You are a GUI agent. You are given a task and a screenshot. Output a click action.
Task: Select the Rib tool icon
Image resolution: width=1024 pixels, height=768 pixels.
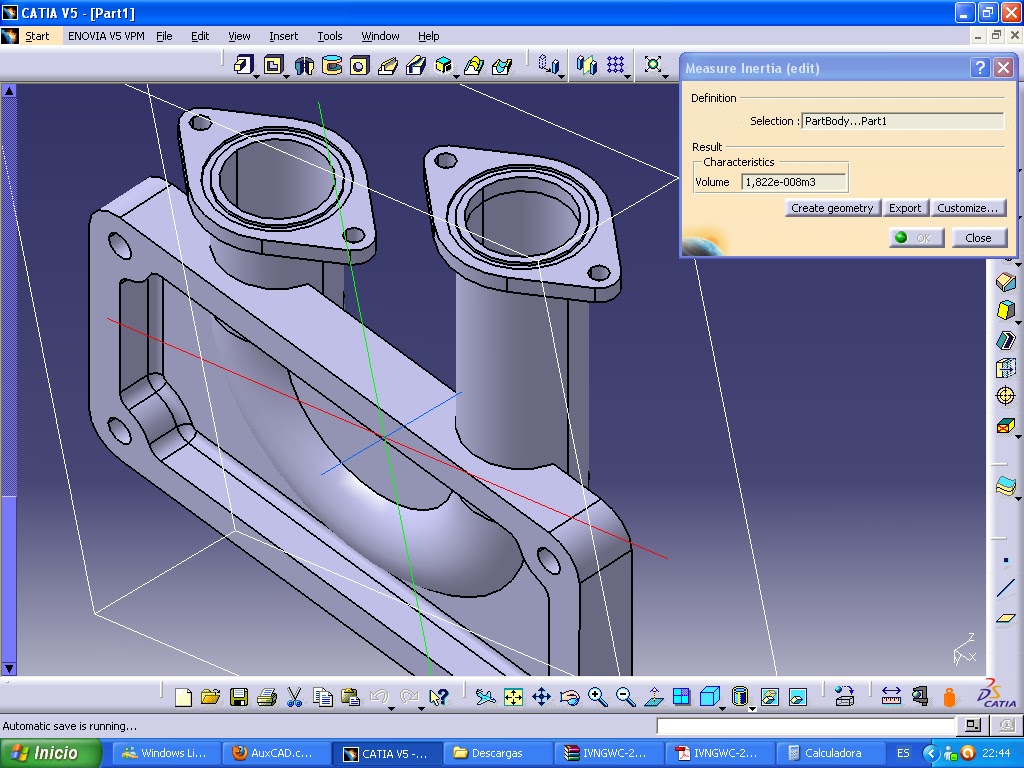point(388,65)
